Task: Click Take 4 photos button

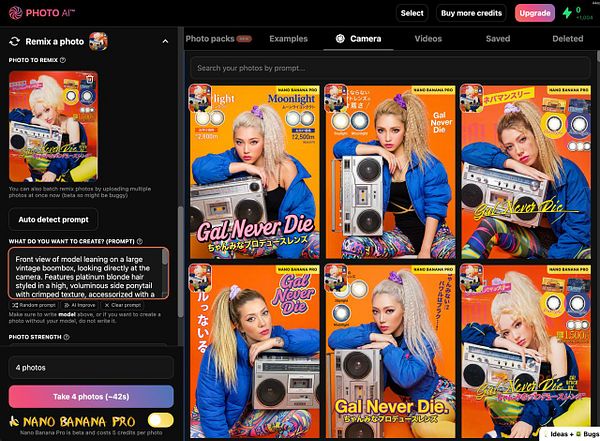Action: tap(91, 397)
